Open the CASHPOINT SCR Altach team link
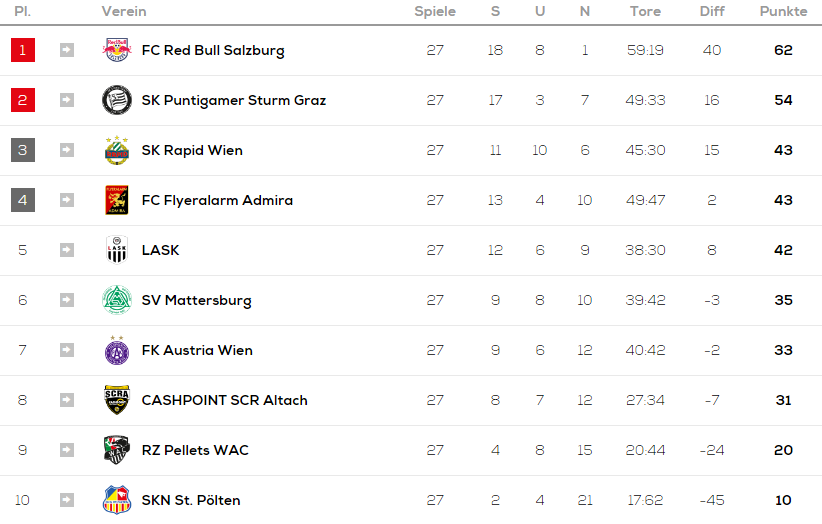This screenshot has width=822, height=524. point(224,400)
